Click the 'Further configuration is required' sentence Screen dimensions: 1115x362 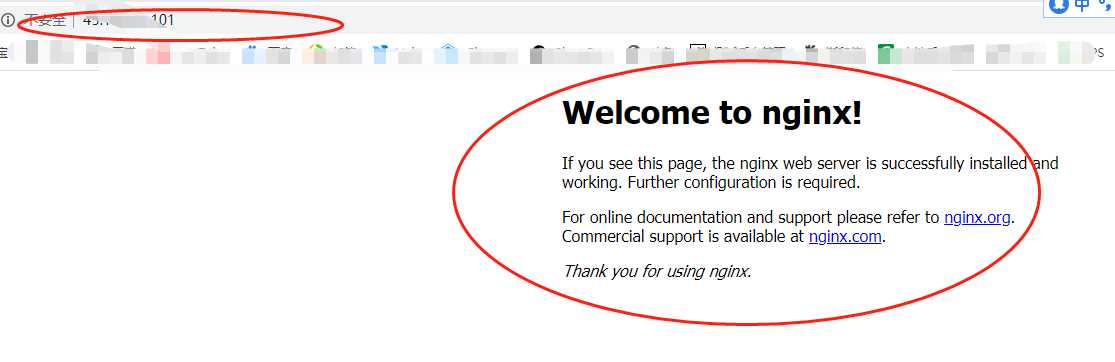click(x=744, y=182)
